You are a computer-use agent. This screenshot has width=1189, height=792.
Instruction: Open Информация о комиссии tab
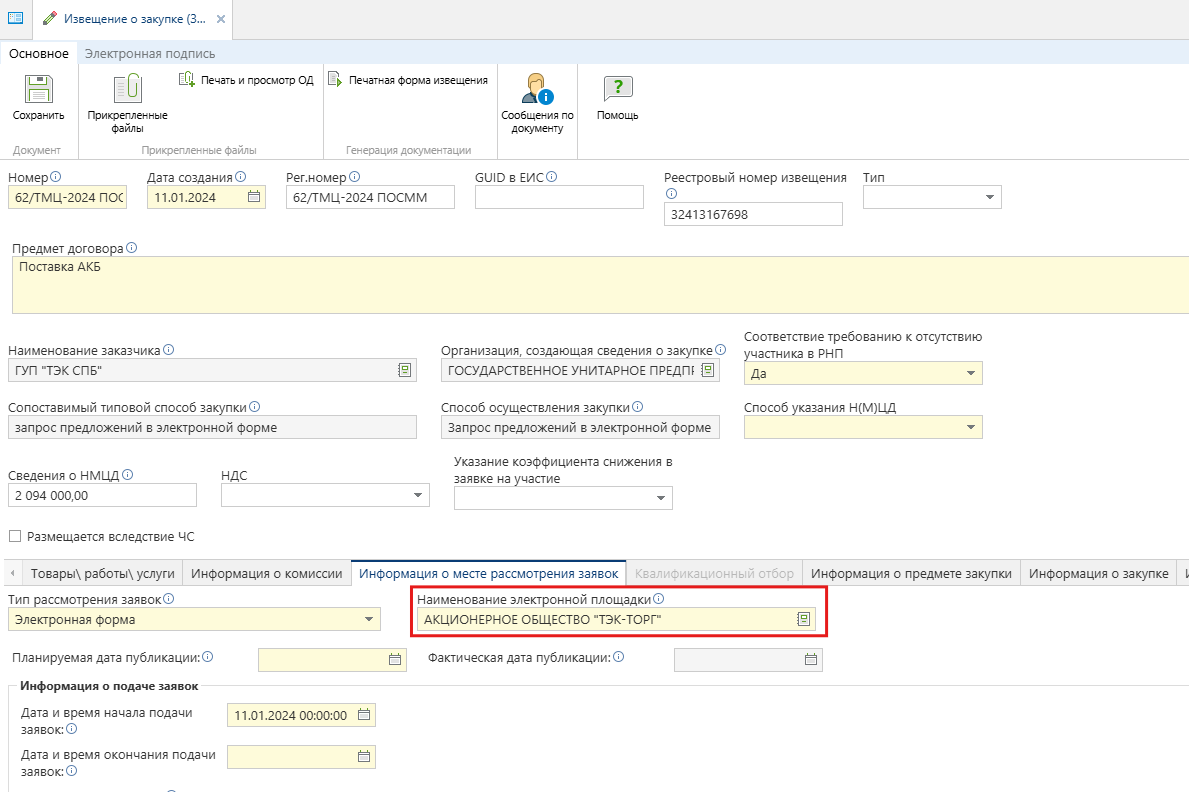coord(267,574)
